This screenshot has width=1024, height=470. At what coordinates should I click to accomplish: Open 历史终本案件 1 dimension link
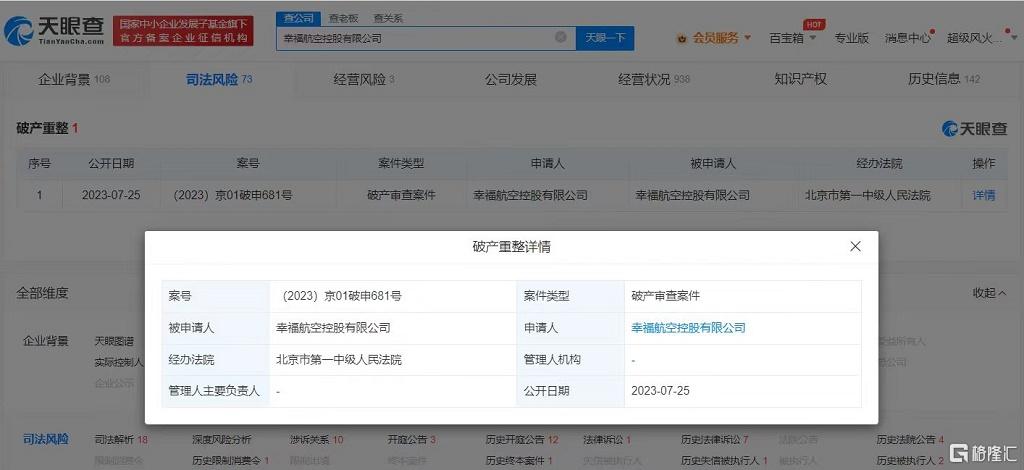(x=519, y=461)
